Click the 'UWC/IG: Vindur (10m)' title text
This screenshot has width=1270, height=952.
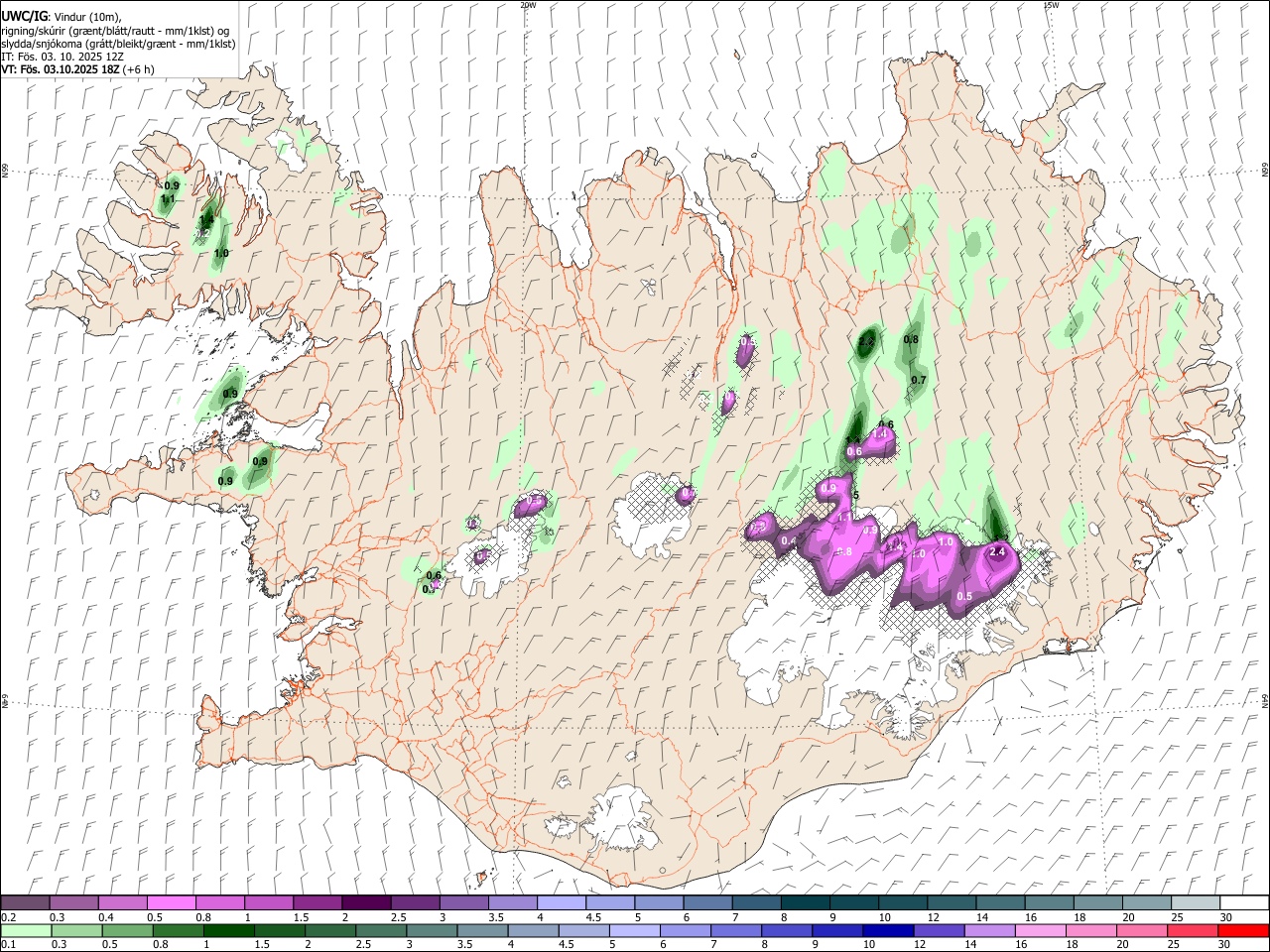coord(62,16)
